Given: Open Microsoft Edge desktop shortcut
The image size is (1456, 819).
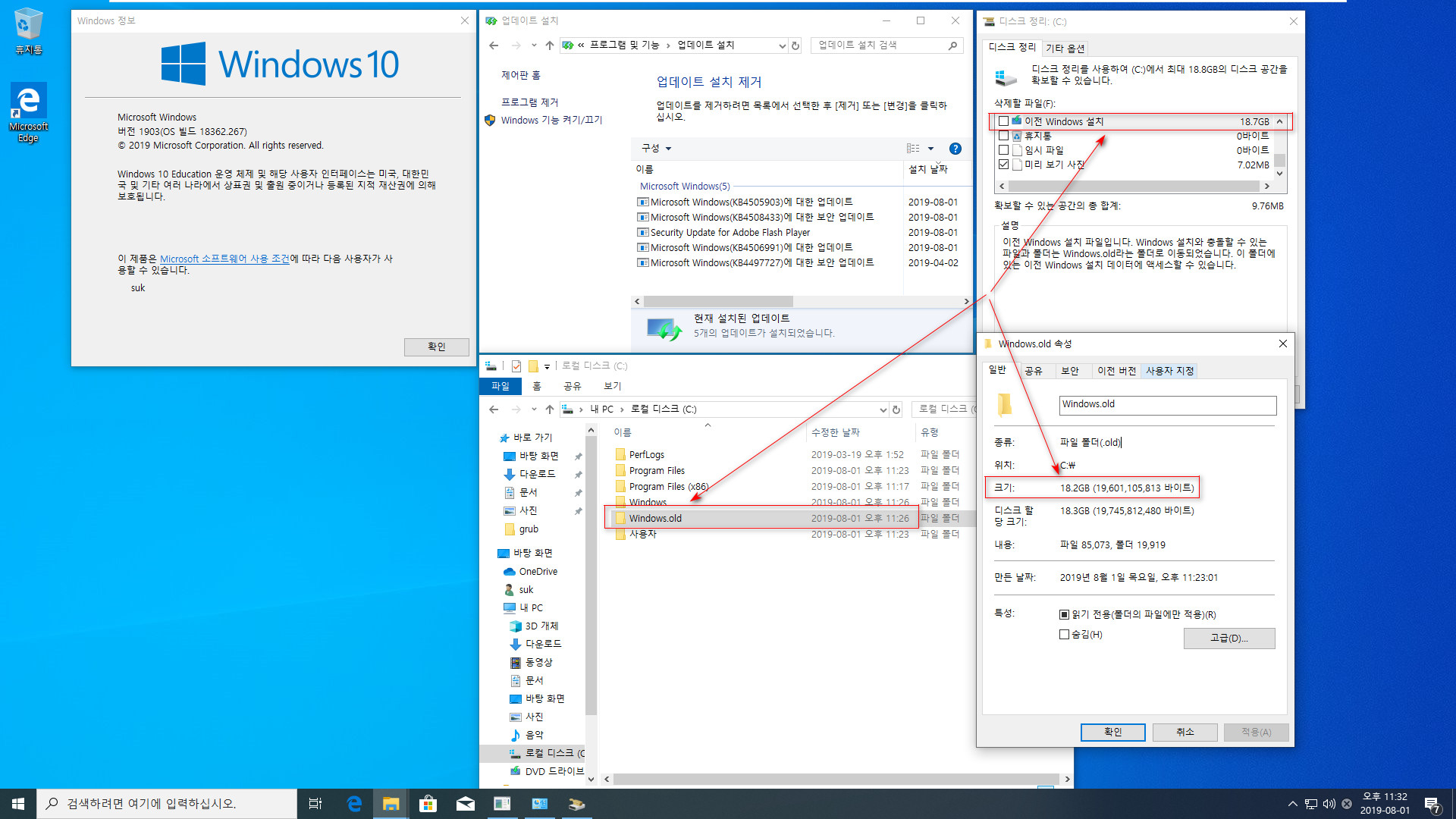Looking at the screenshot, I should click(x=29, y=112).
